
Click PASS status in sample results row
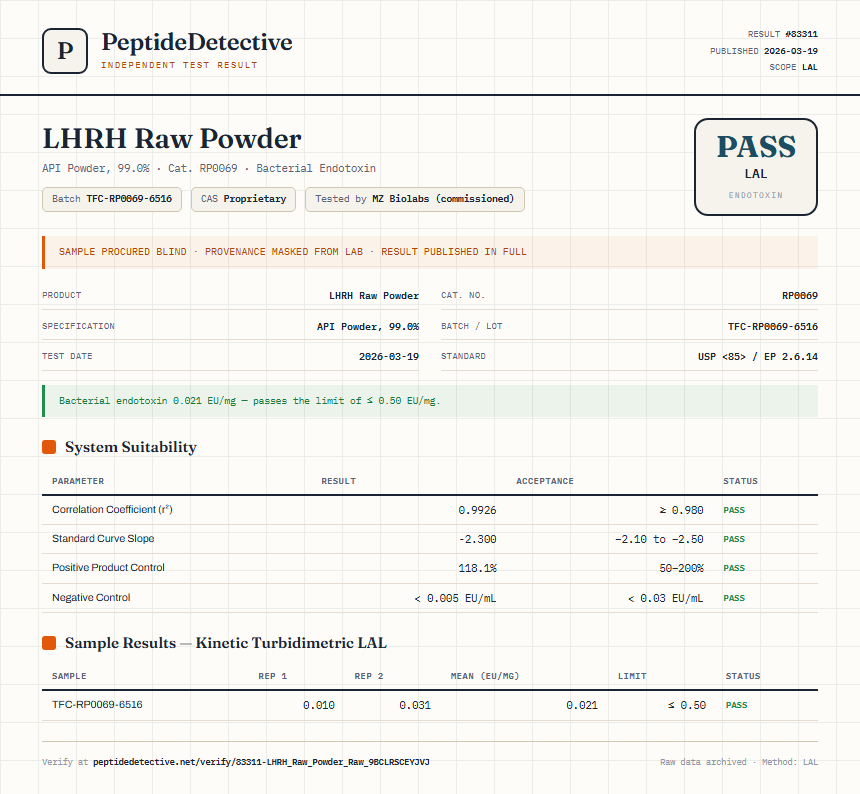click(x=737, y=705)
